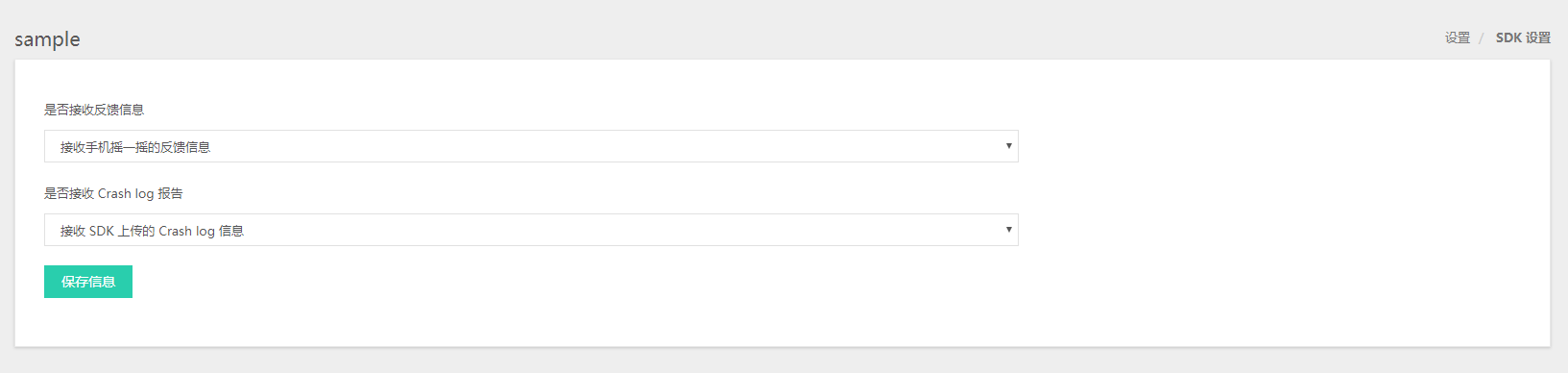
Task: Click the 是否接收反馈信息 label
Action: (x=94, y=110)
